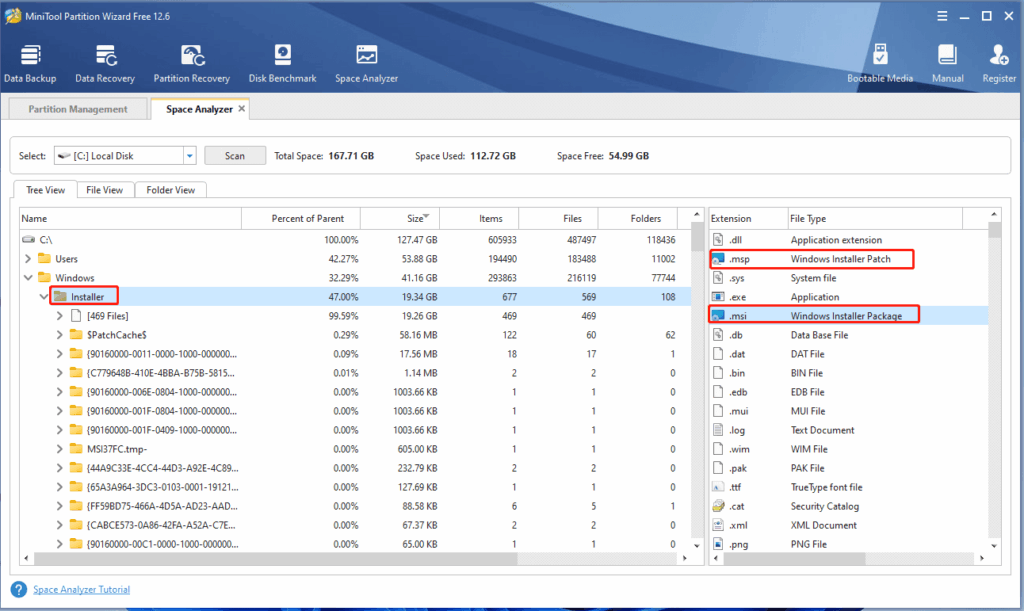Switch to the Partition Management tab

pos(77,109)
